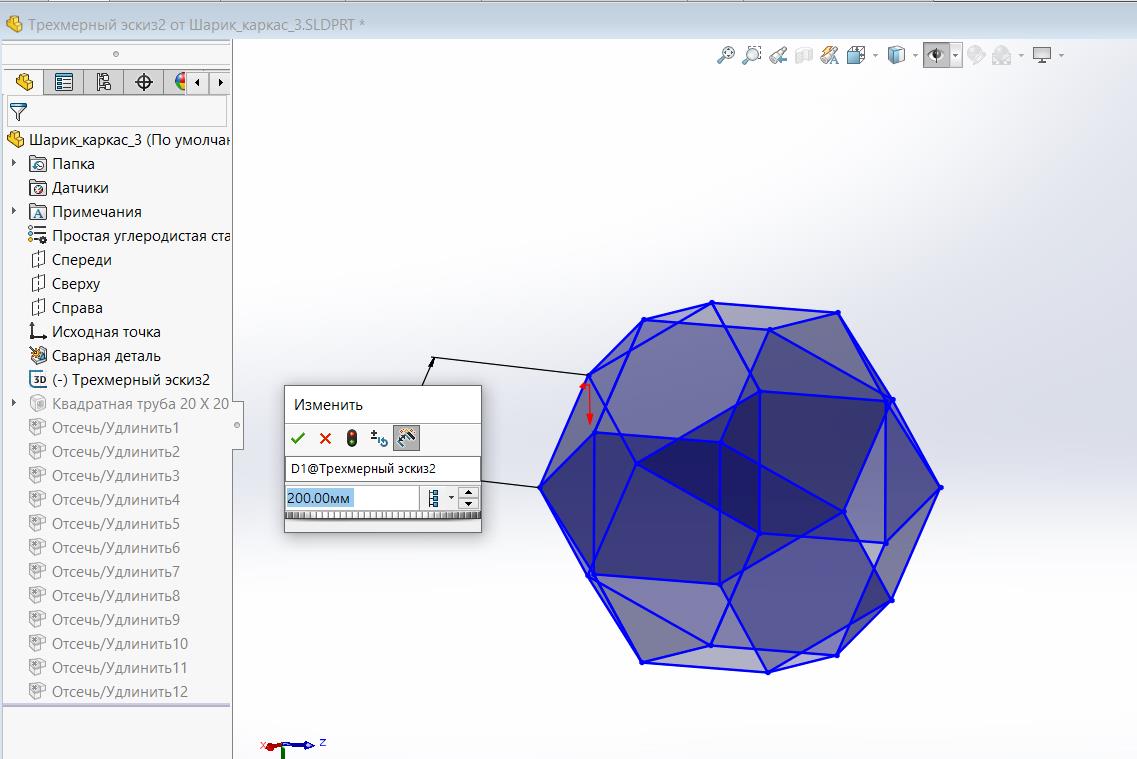Cancel the Modify dialog with red X

pyautogui.click(x=325, y=438)
